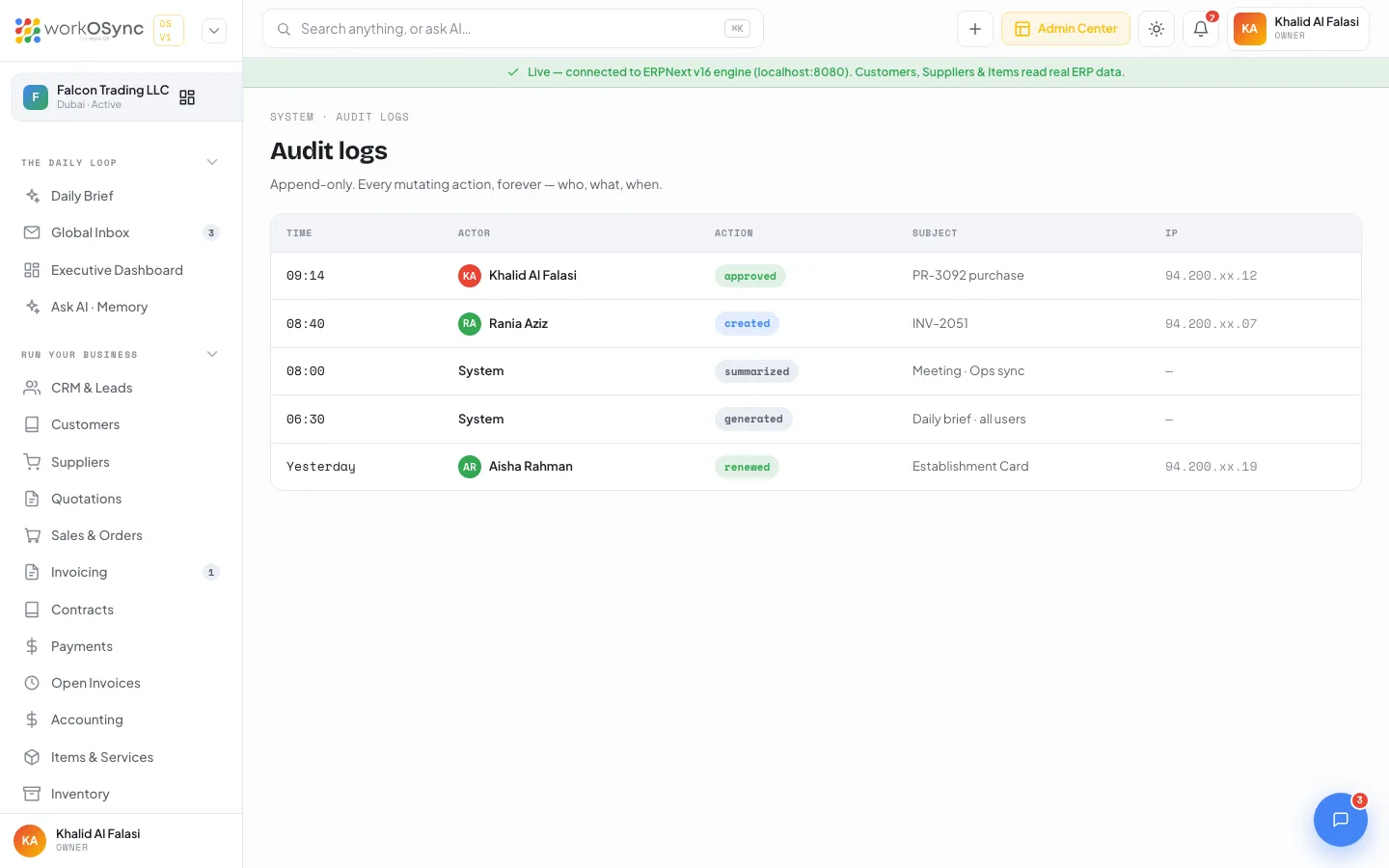Screen dimensions: 1389x868
Task: Sort by ACTION column header
Action: pos(734,233)
